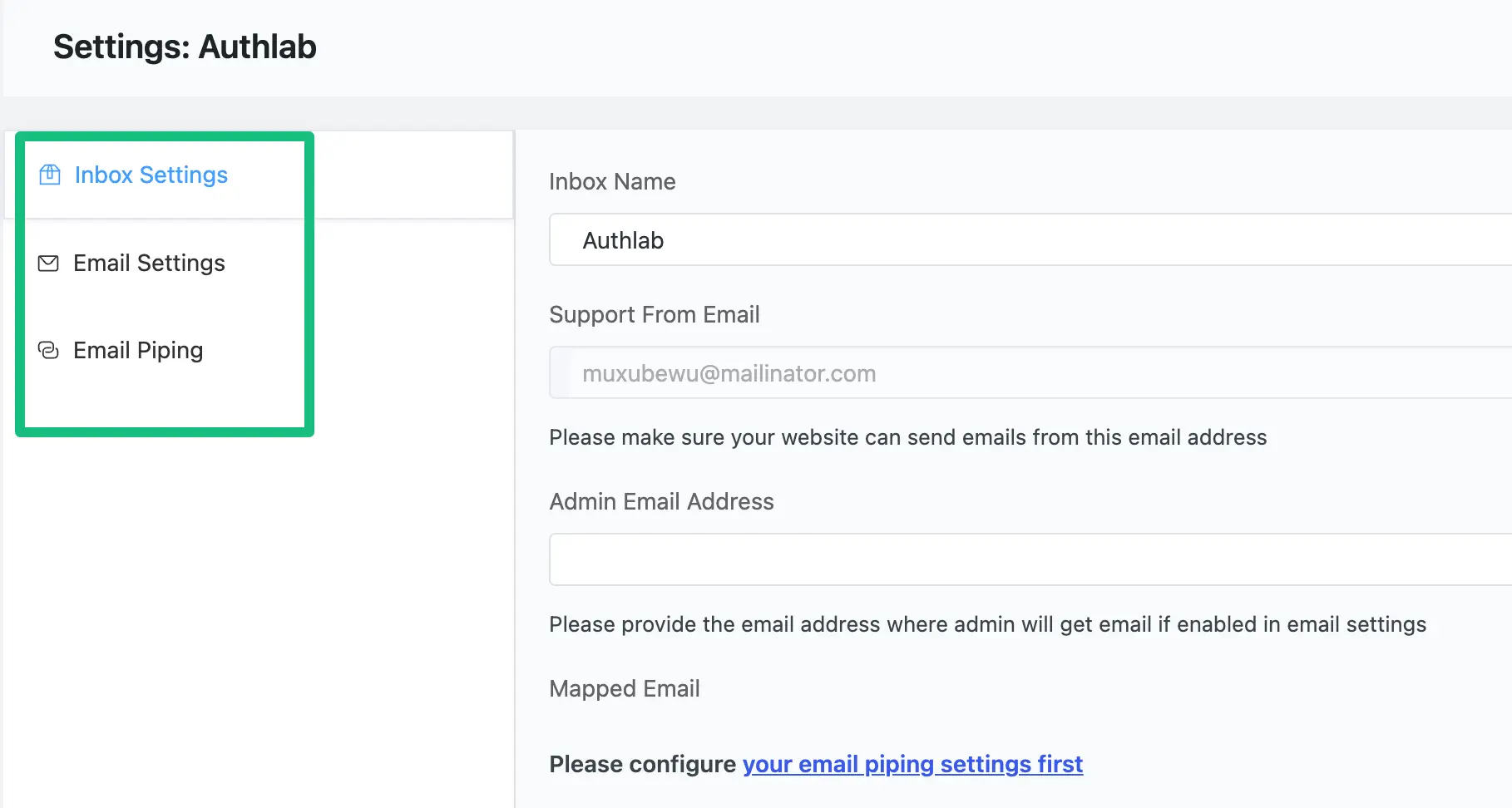Click the admin email help text

[988, 624]
